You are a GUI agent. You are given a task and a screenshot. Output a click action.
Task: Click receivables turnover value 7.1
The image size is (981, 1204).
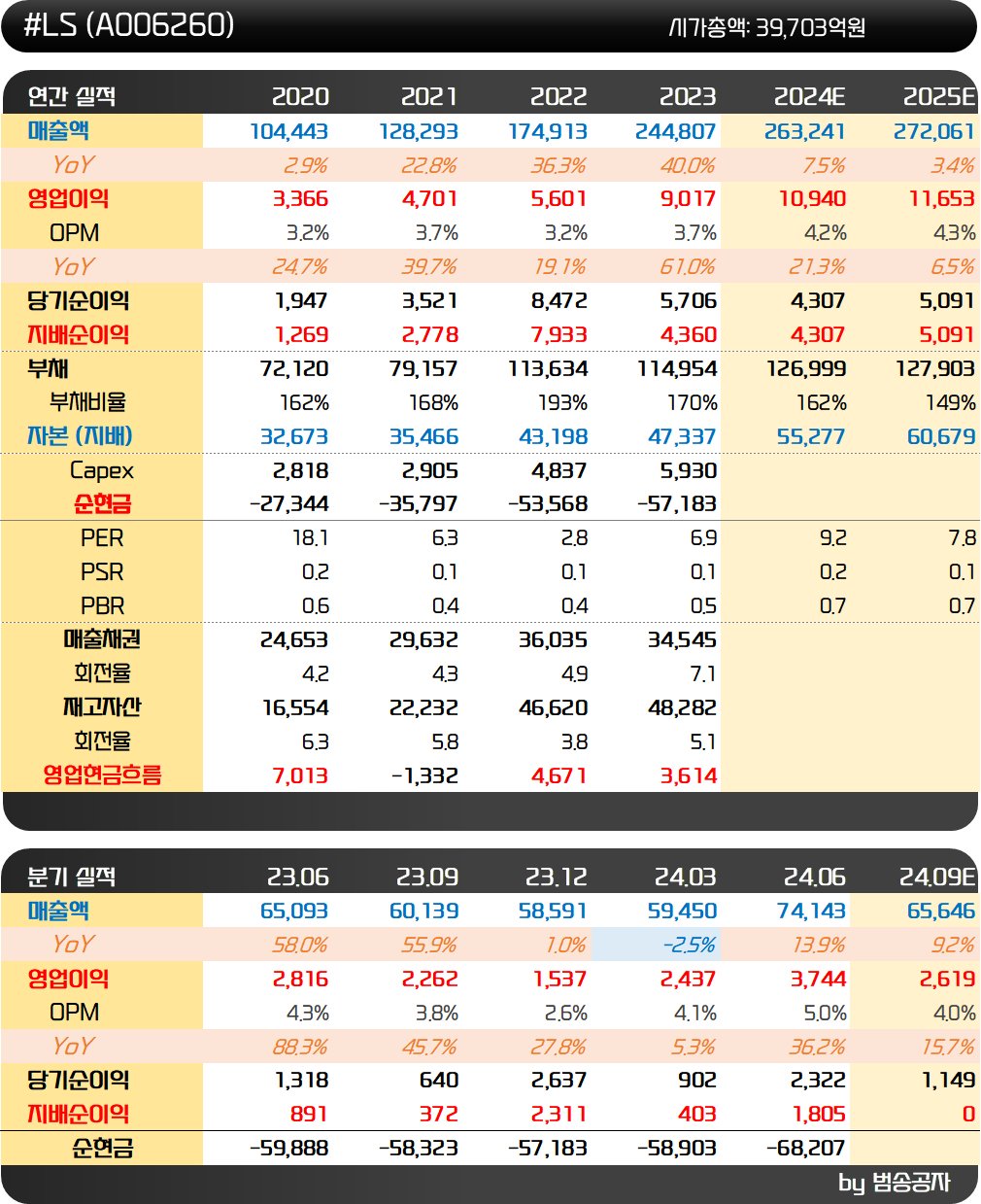[703, 674]
